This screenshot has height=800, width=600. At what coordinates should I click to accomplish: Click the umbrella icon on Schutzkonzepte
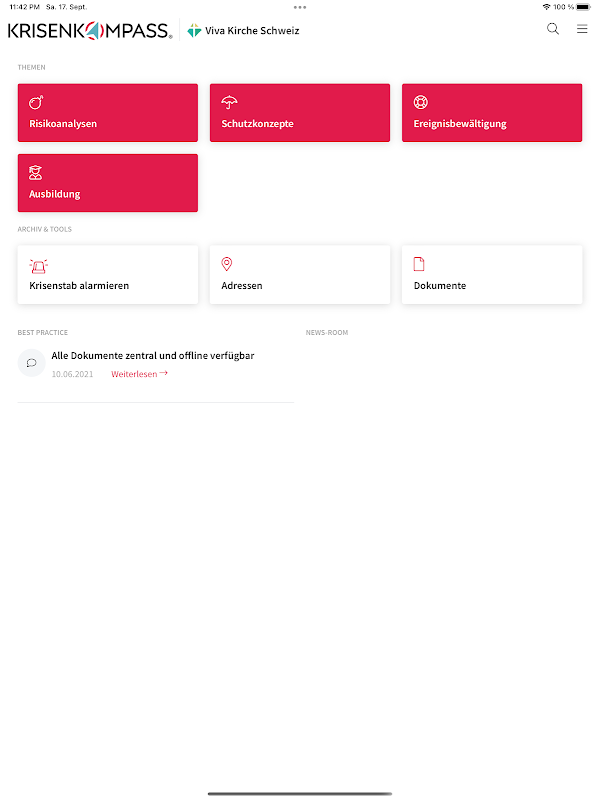(229, 102)
